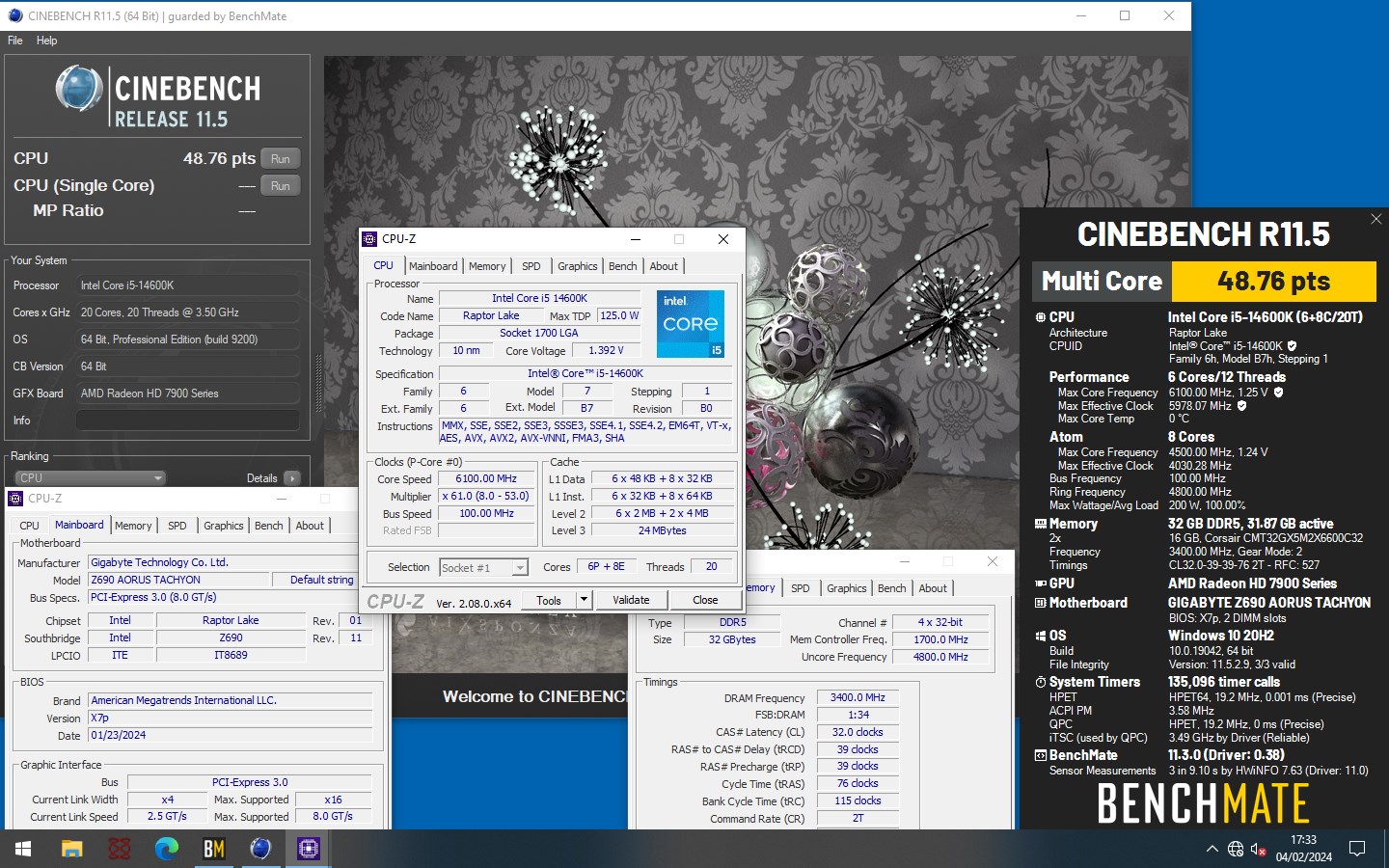Click the BIOS version X7p field

pos(230,718)
